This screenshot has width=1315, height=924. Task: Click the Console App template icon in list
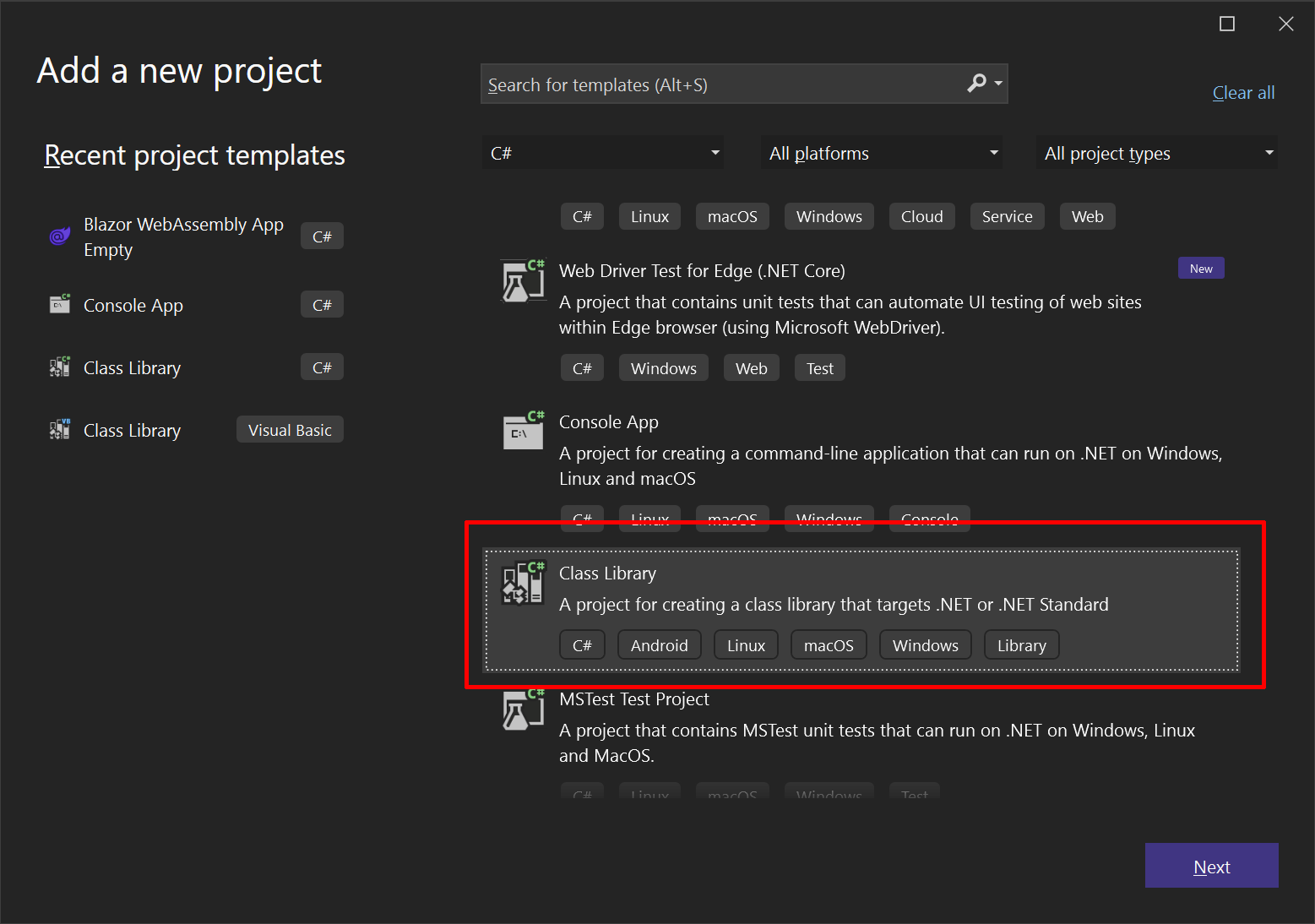click(x=523, y=432)
